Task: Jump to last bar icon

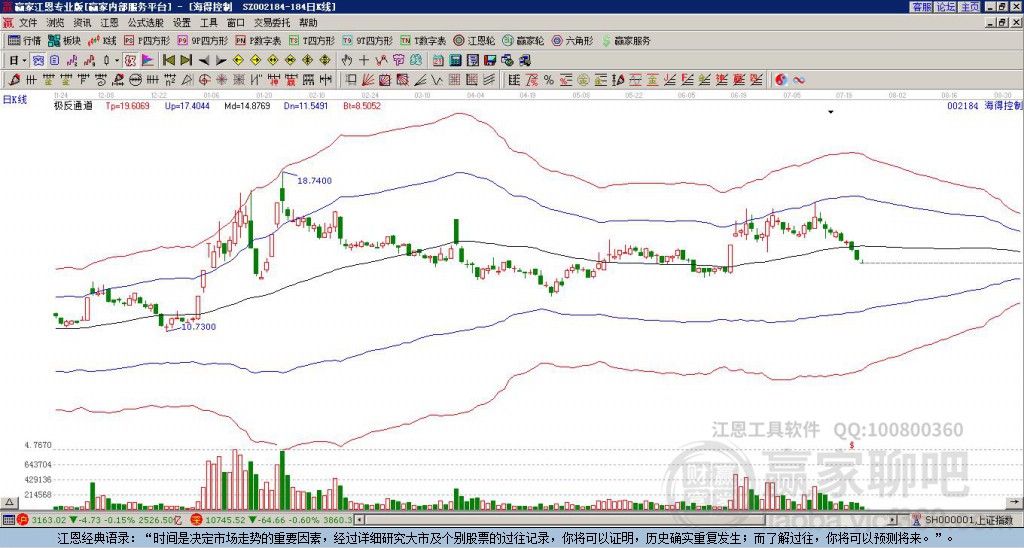Action: [x=186, y=61]
